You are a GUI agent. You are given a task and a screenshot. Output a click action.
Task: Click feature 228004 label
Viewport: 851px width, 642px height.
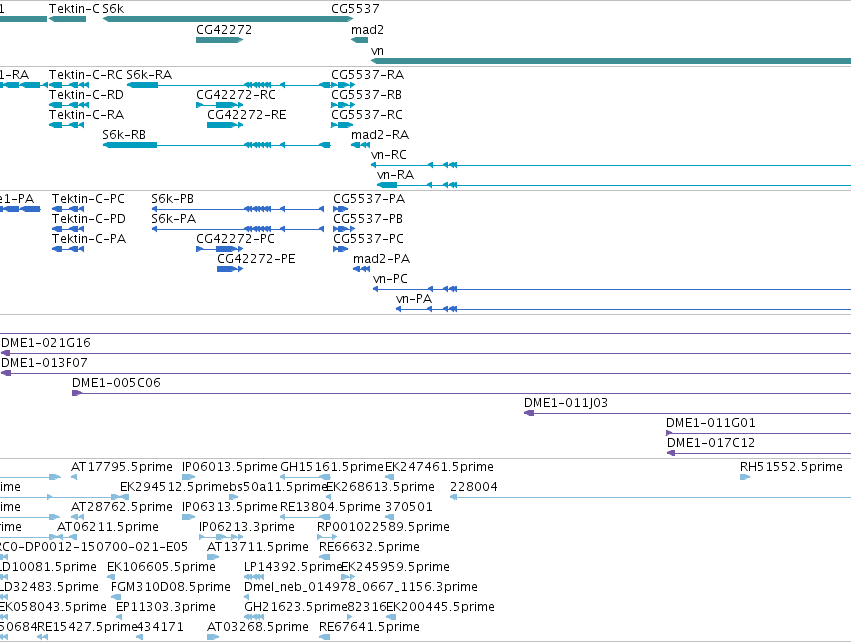click(x=474, y=487)
